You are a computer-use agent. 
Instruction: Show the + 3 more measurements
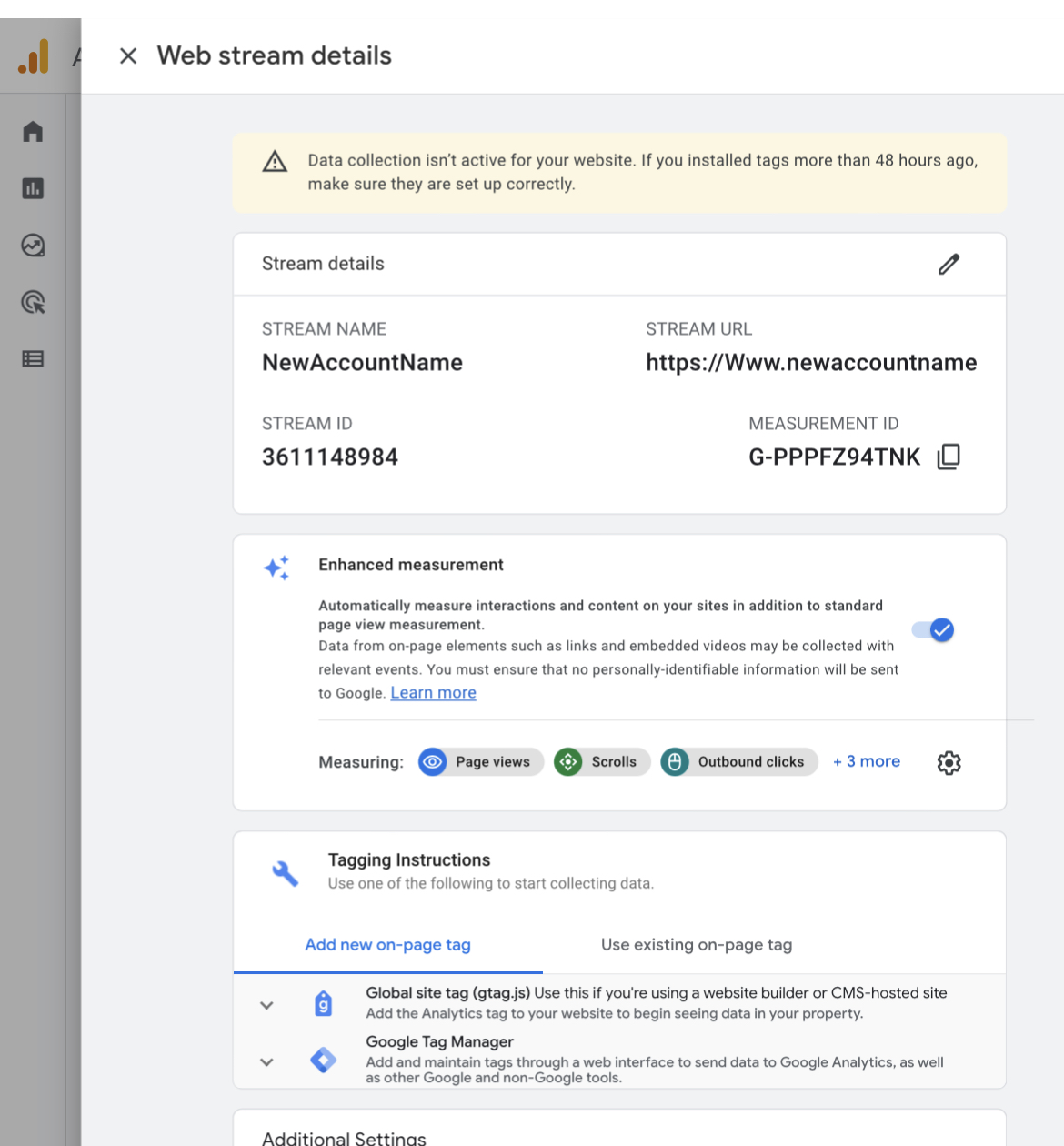[x=866, y=761]
